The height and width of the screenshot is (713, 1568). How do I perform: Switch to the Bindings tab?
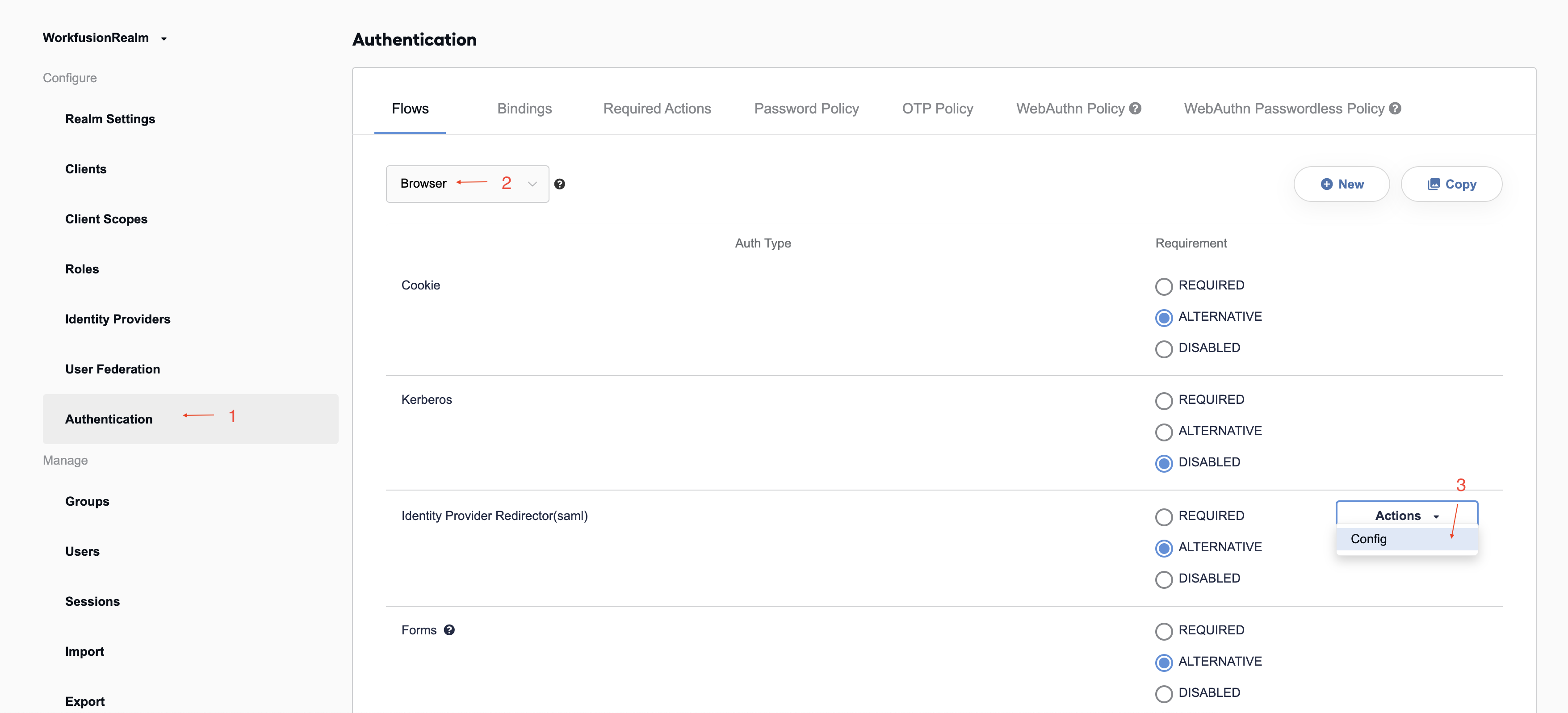click(524, 109)
